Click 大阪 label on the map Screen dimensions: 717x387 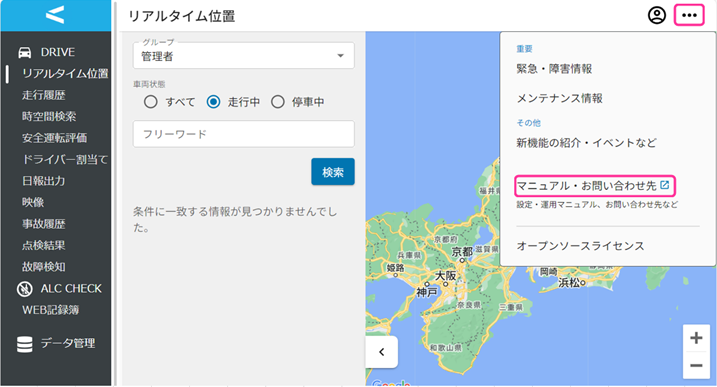[x=445, y=276]
